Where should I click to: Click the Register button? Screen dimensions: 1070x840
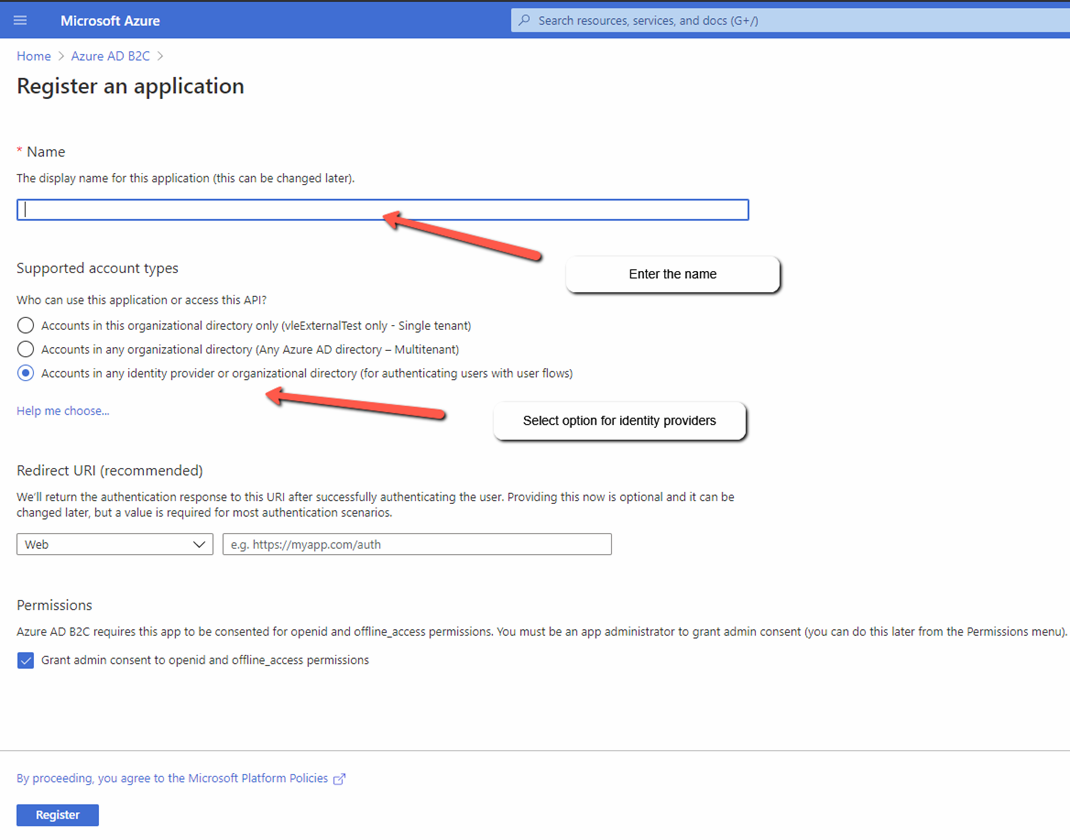pyautogui.click(x=57, y=815)
